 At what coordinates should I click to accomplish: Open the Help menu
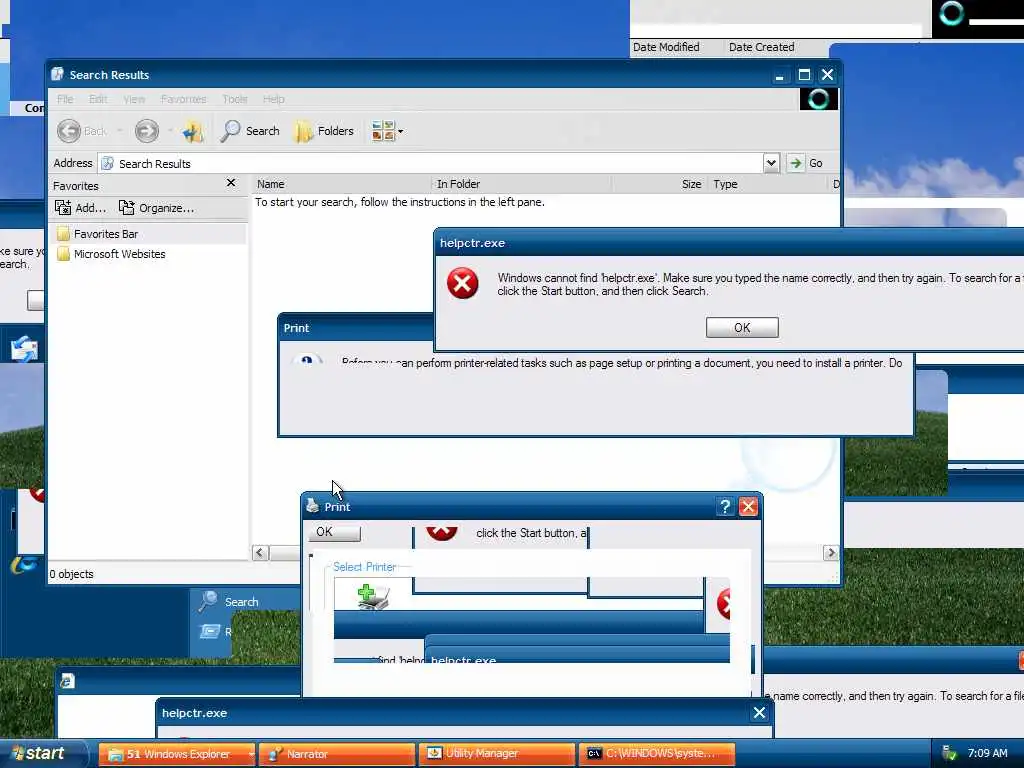(x=274, y=99)
